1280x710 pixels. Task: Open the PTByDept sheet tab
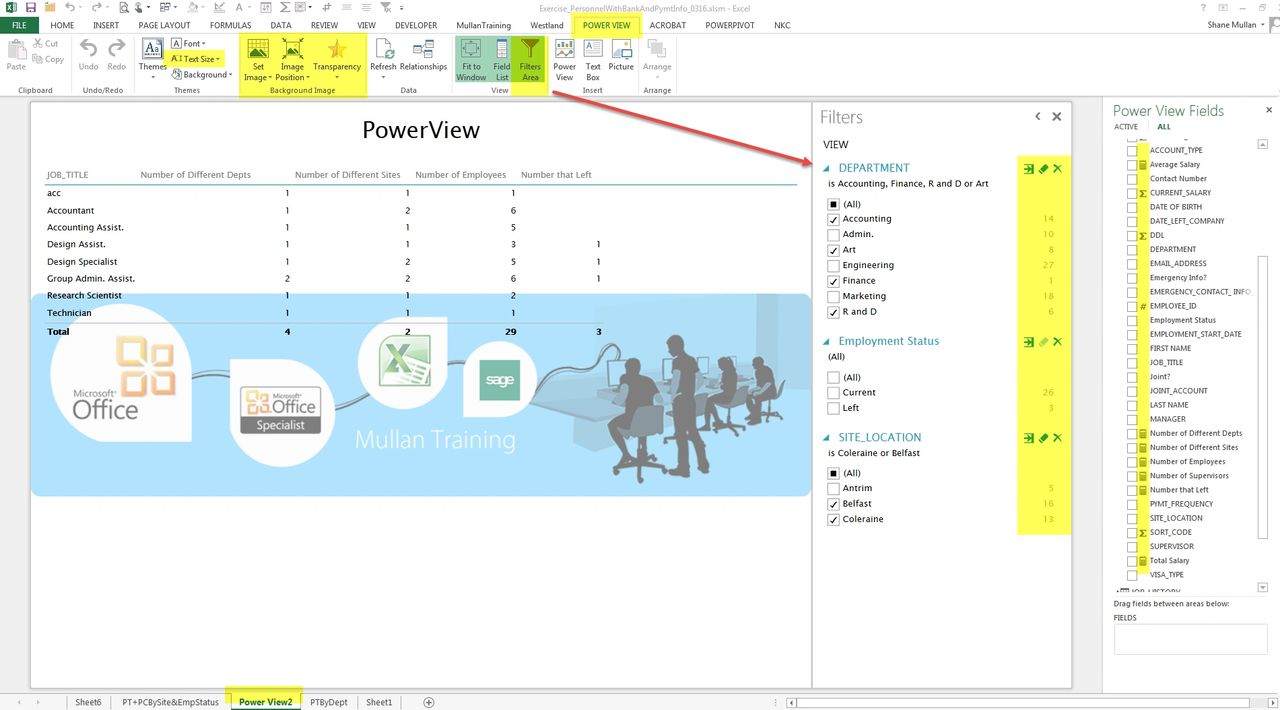329,702
